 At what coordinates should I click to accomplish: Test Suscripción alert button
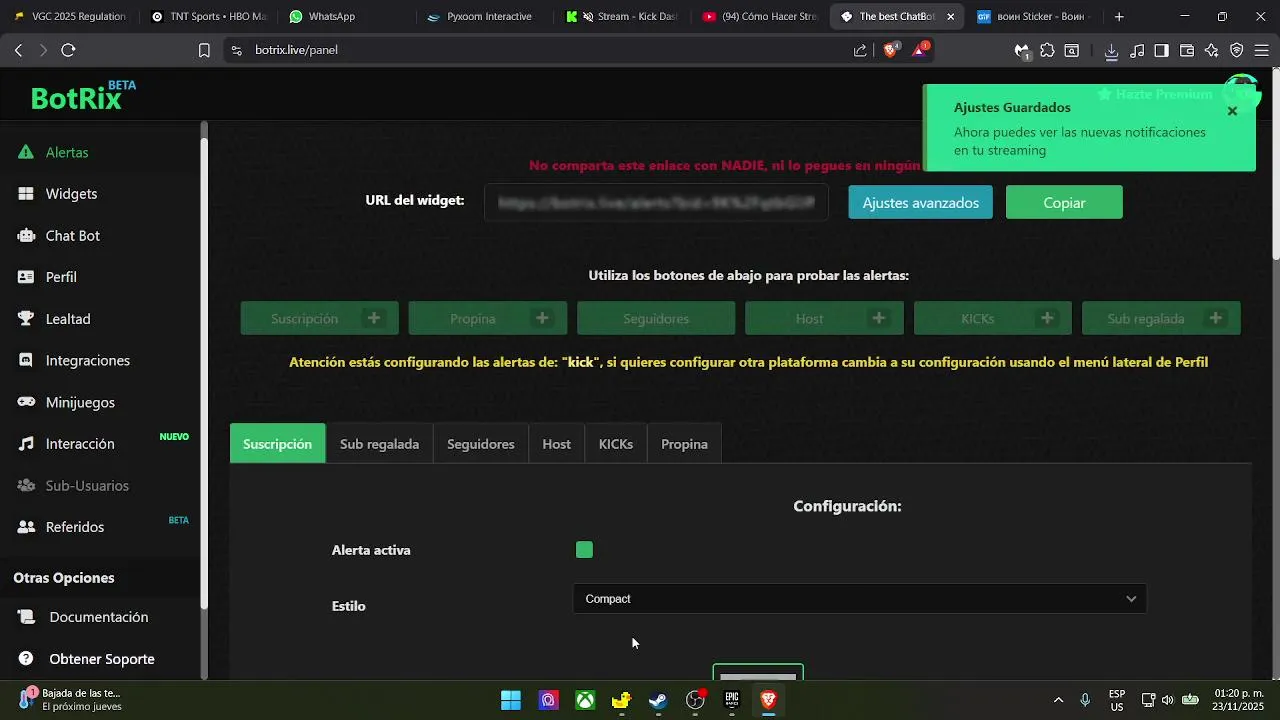pyautogui.click(x=320, y=318)
